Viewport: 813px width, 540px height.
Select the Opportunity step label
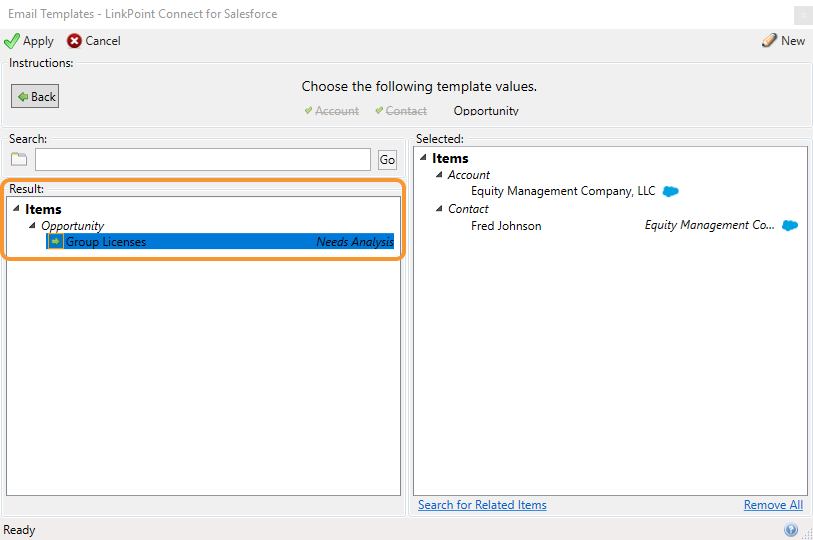pos(486,110)
